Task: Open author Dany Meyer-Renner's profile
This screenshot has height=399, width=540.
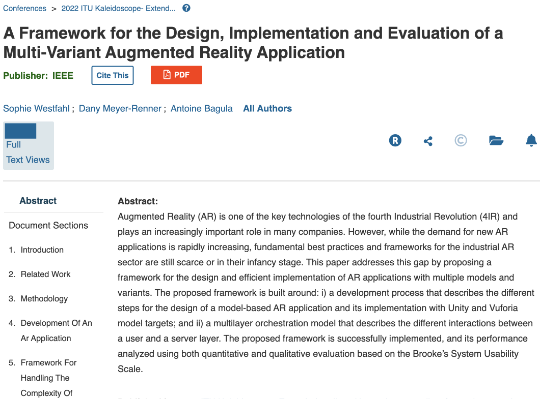Action: [120, 108]
